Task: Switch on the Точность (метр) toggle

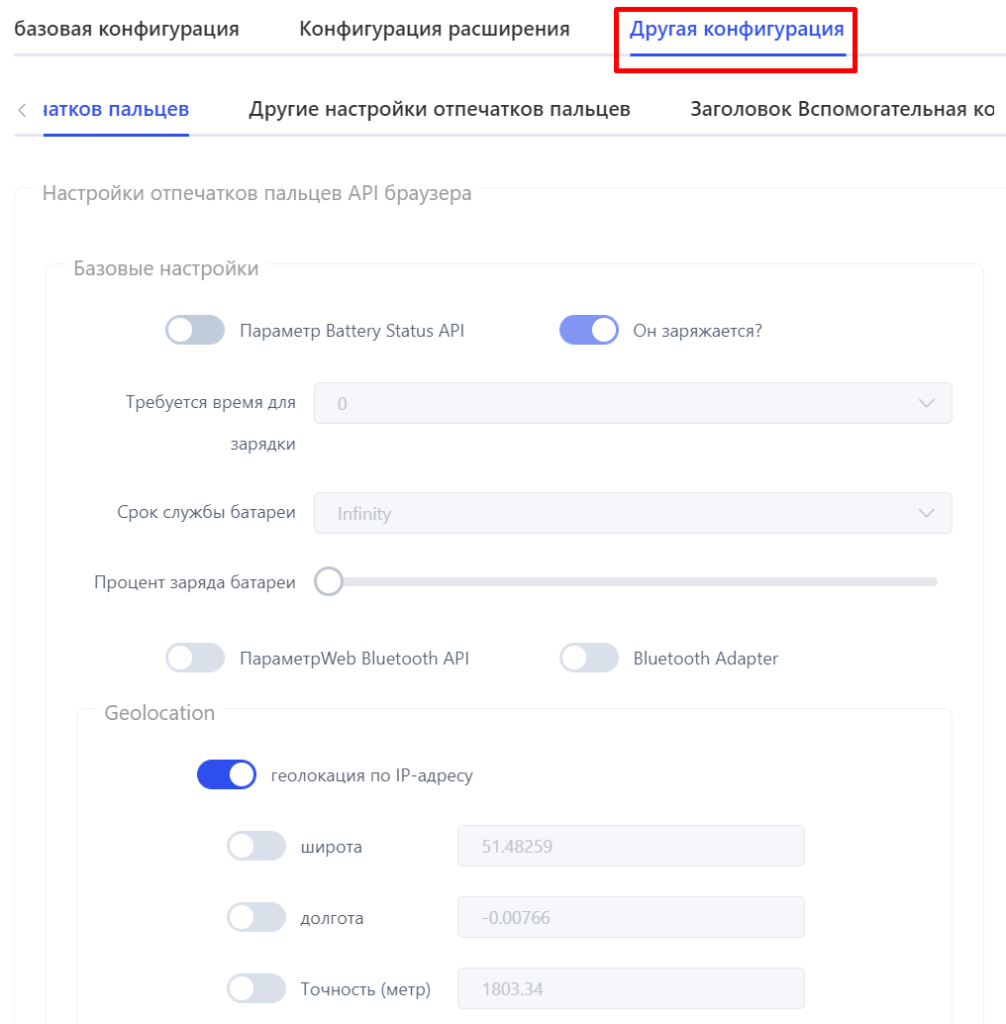Action: tap(256, 988)
